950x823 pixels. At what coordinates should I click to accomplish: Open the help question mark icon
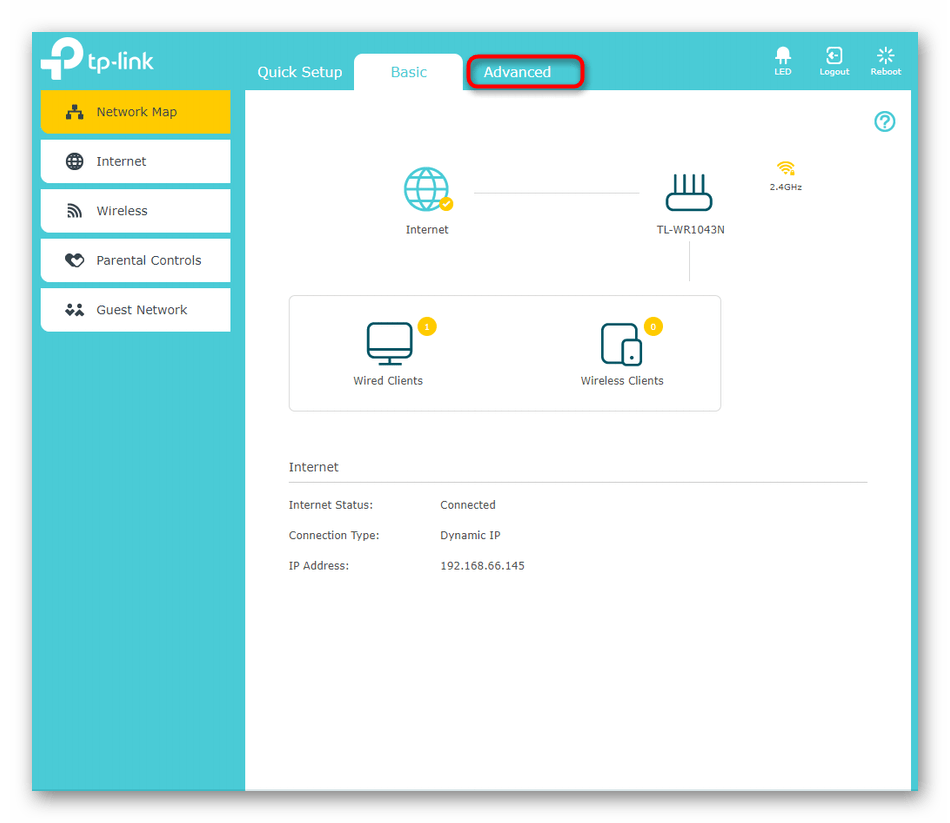click(x=884, y=122)
